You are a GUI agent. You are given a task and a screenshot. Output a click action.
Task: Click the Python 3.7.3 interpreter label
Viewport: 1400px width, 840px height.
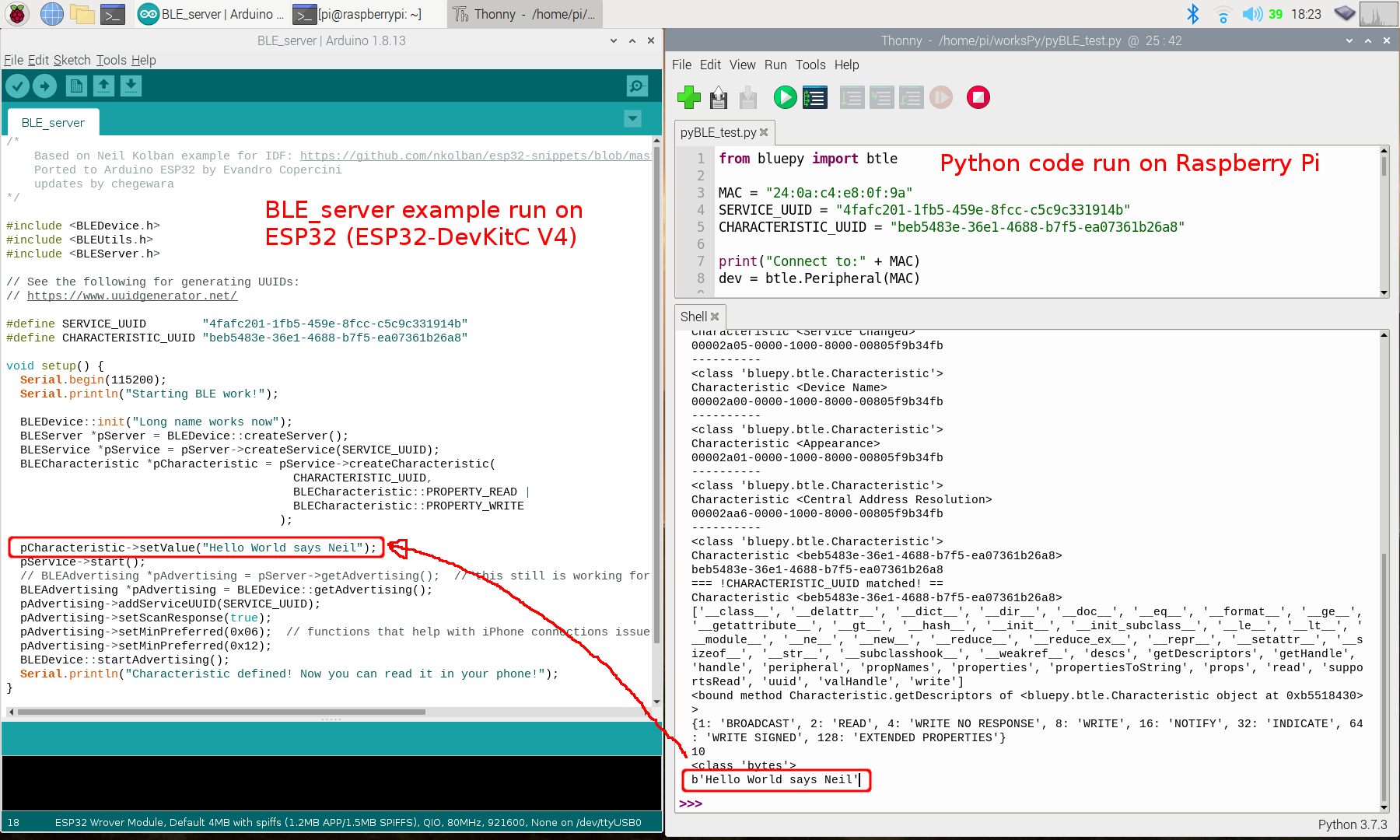(1352, 824)
